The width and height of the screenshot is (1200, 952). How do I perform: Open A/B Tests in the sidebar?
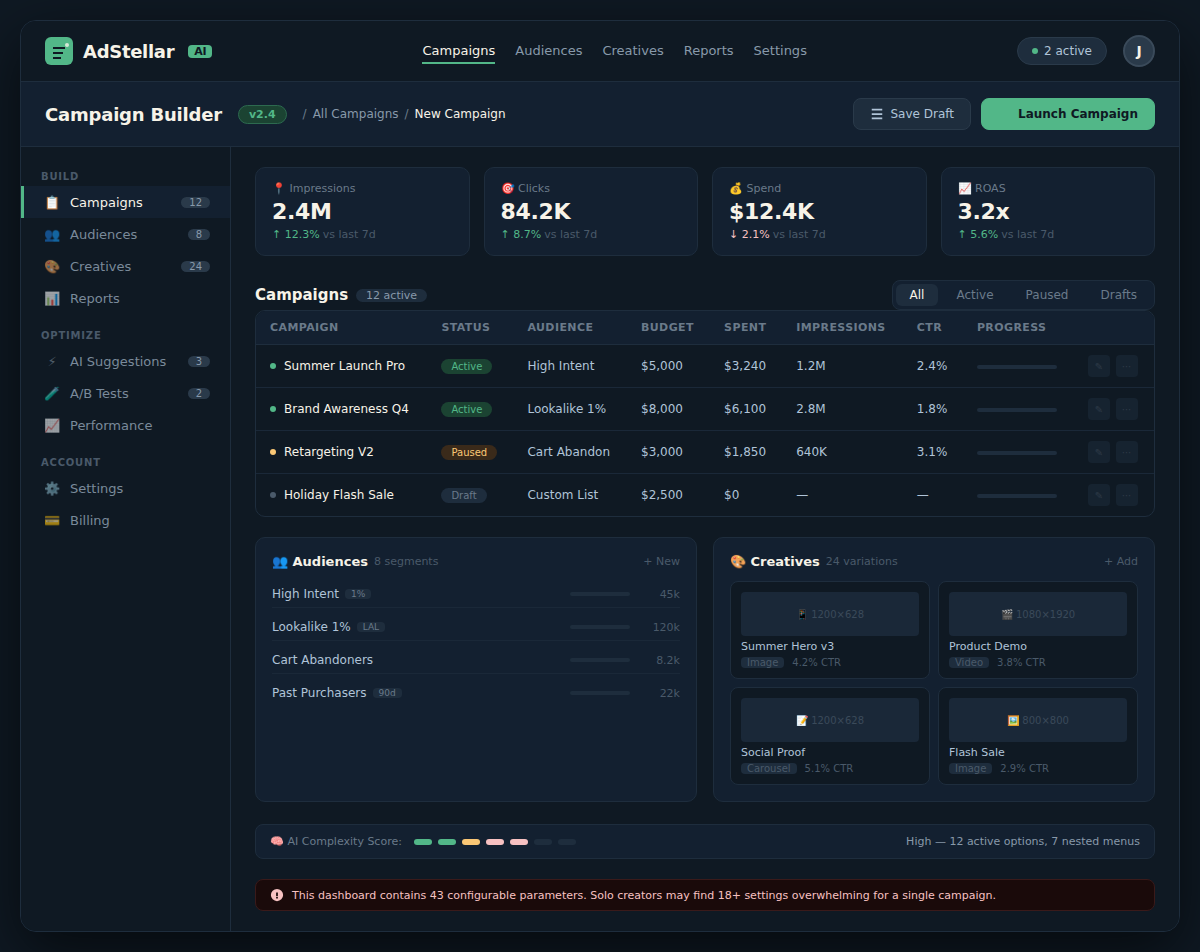[126, 393]
